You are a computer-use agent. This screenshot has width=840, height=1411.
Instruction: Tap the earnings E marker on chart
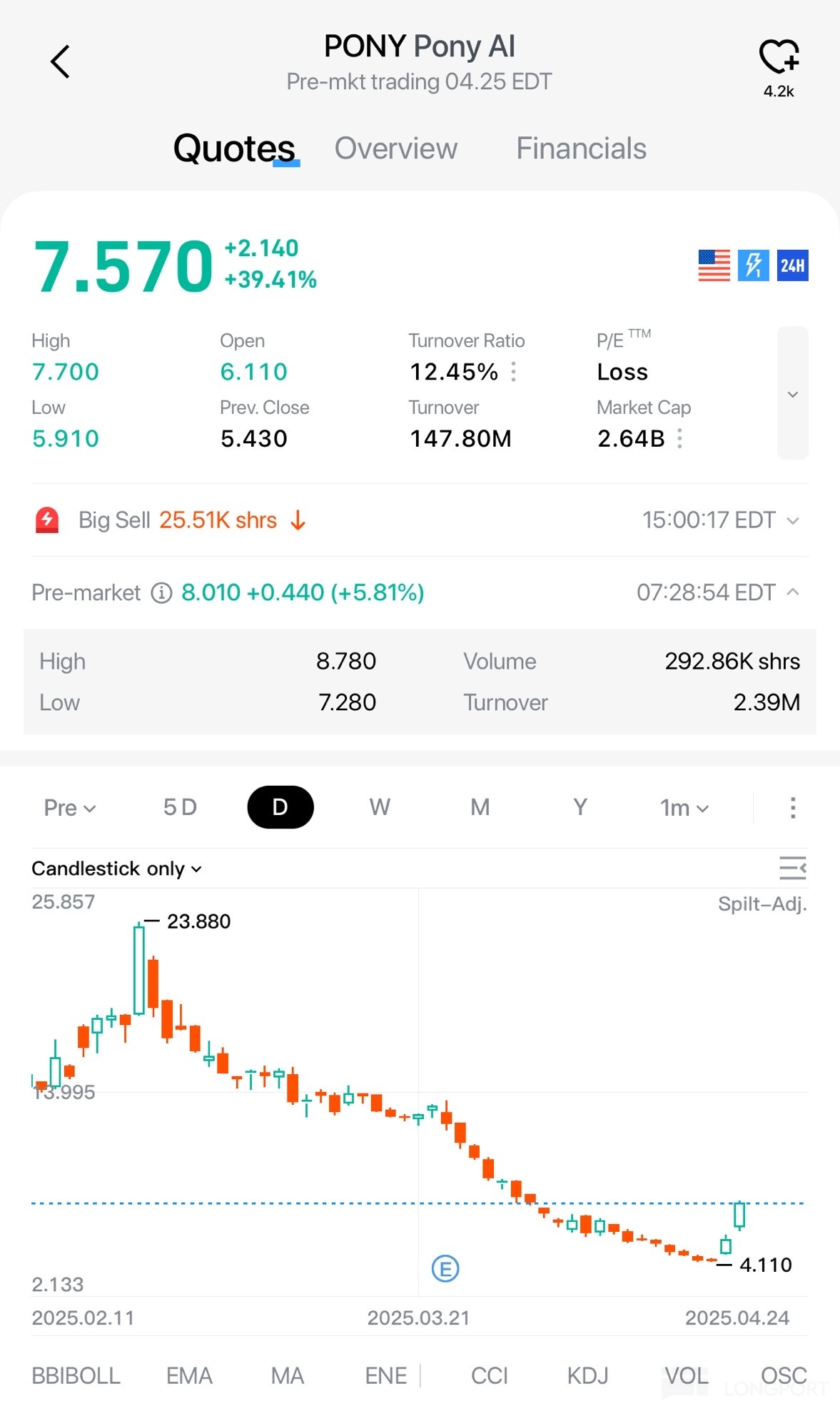[445, 1269]
